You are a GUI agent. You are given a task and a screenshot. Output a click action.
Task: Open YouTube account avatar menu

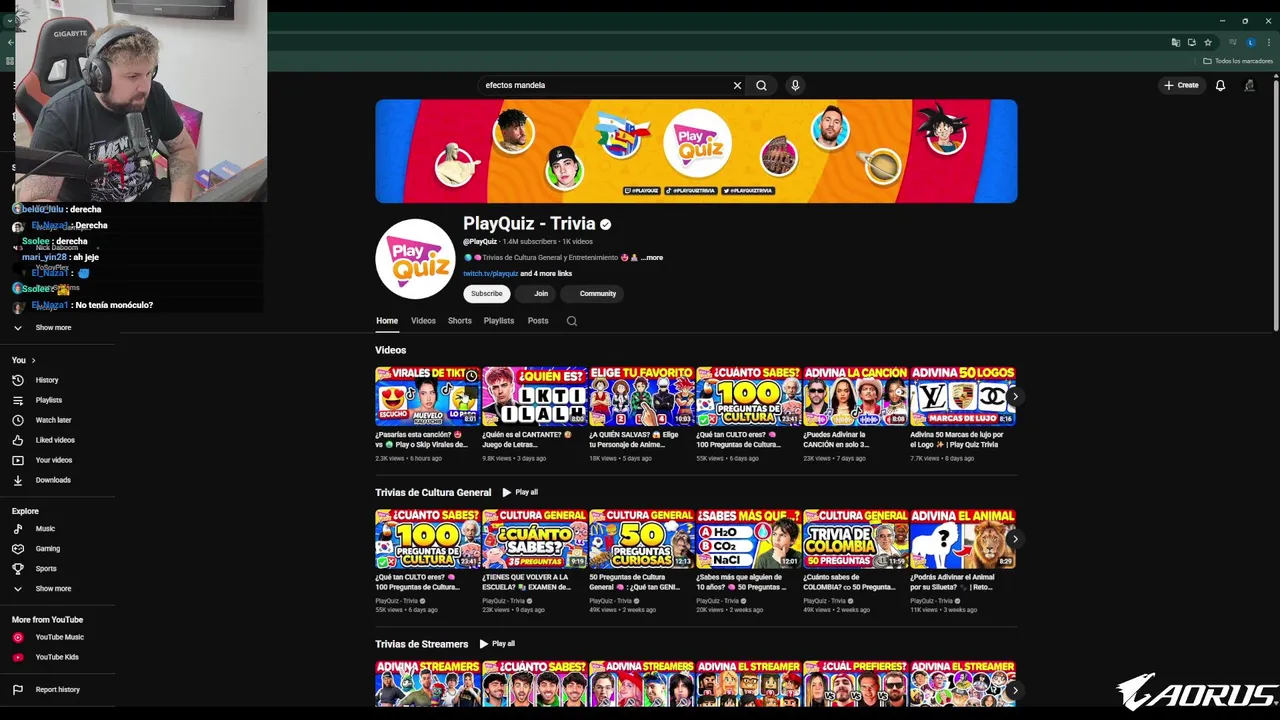tap(1249, 85)
